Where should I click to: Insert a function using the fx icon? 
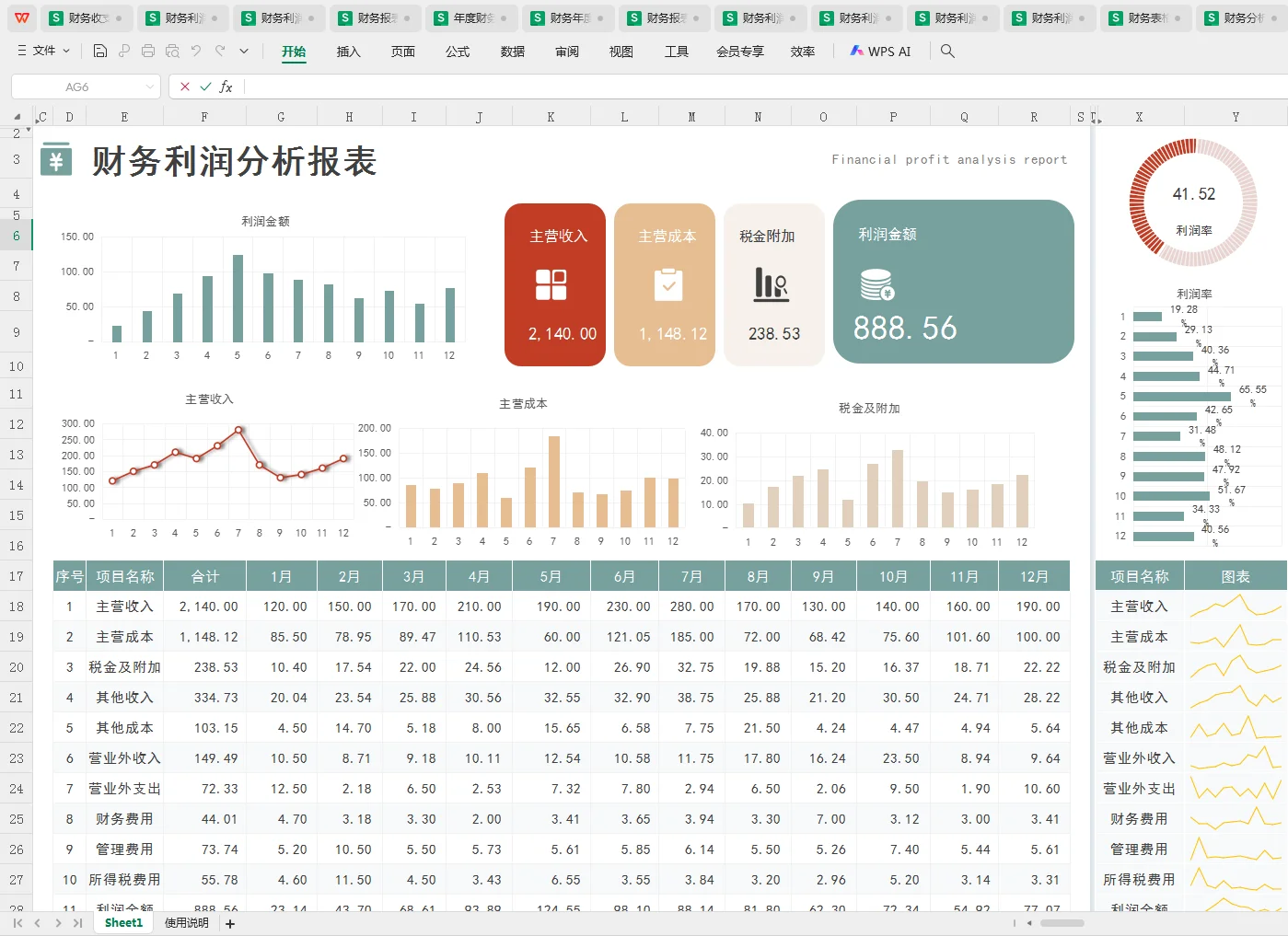tap(226, 86)
